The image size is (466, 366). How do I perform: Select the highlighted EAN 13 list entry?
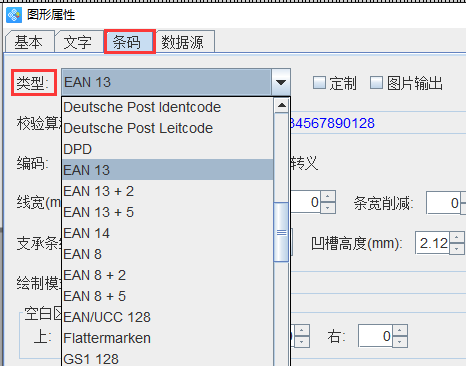point(168,170)
